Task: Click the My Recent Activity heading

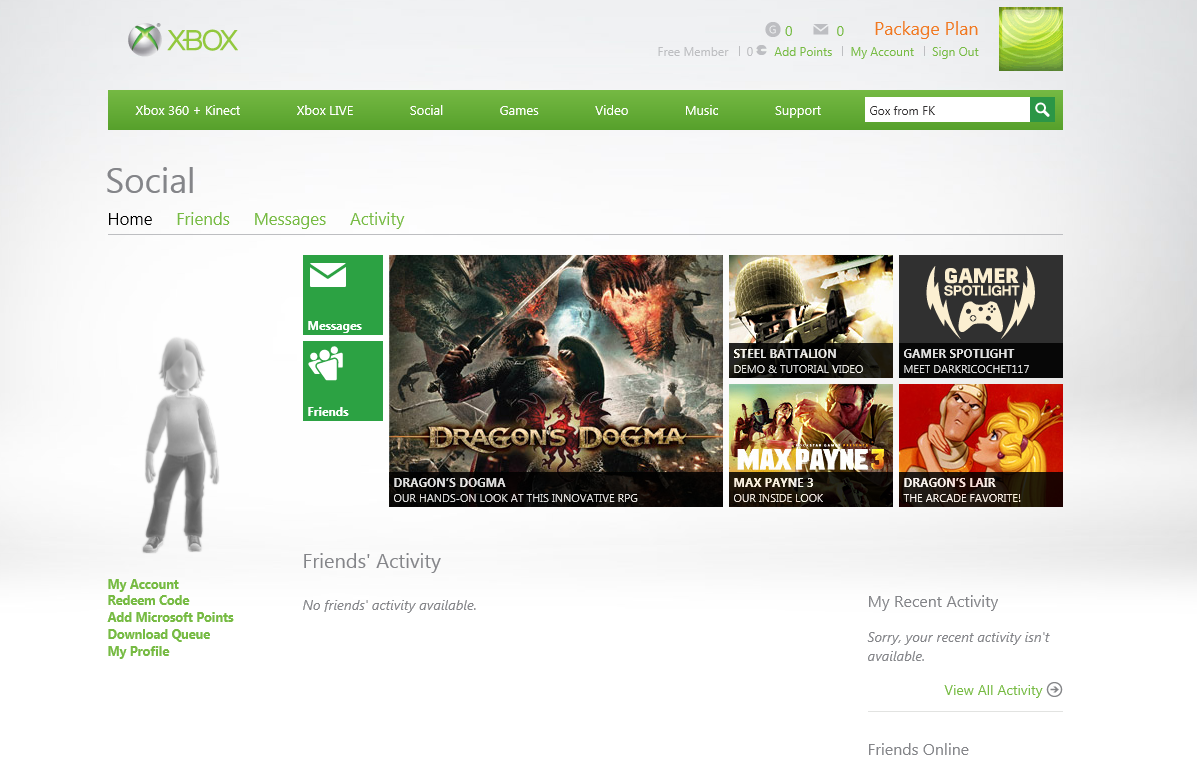Action: coord(933,602)
